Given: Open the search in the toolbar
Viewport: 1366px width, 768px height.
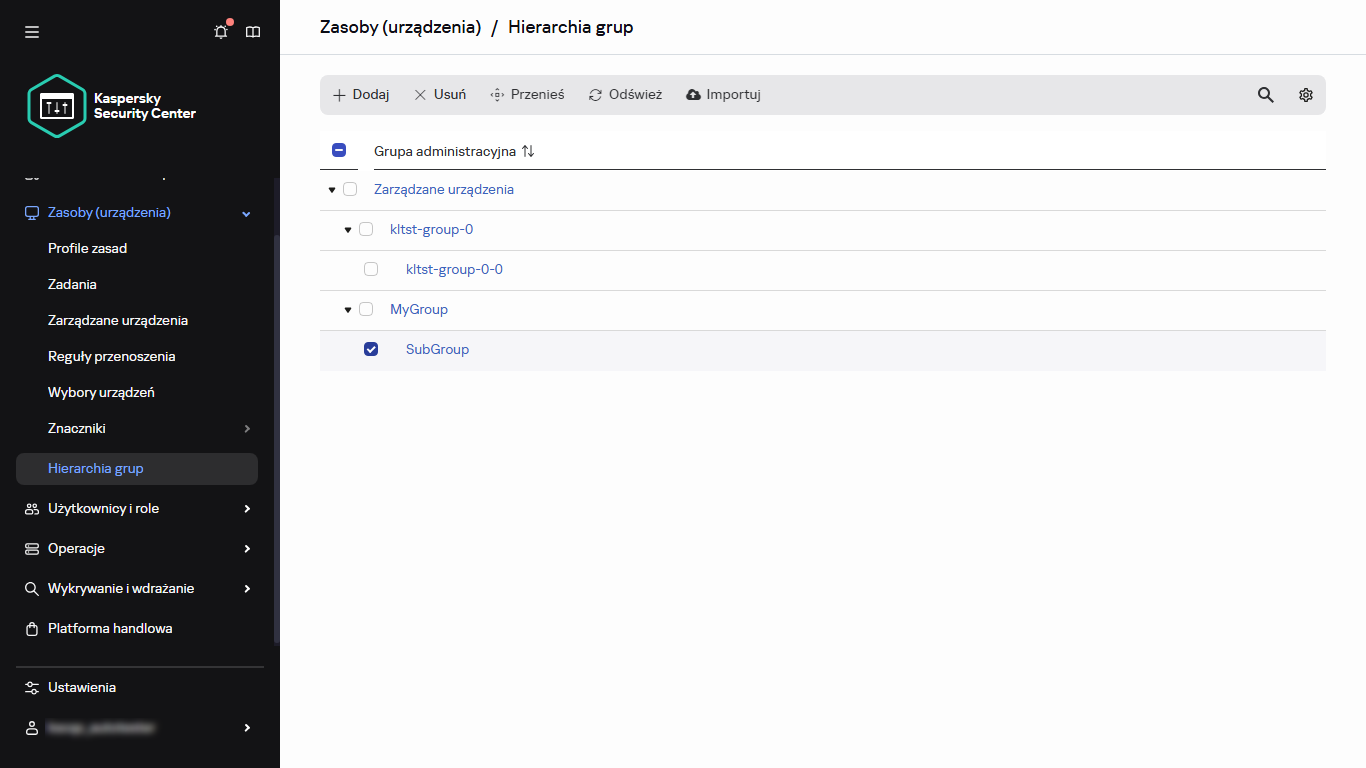Looking at the screenshot, I should (x=1266, y=94).
